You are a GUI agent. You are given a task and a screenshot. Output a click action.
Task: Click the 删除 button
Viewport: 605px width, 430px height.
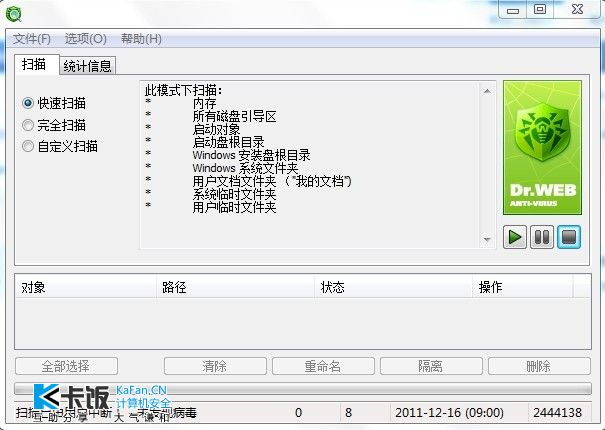pyautogui.click(x=539, y=366)
